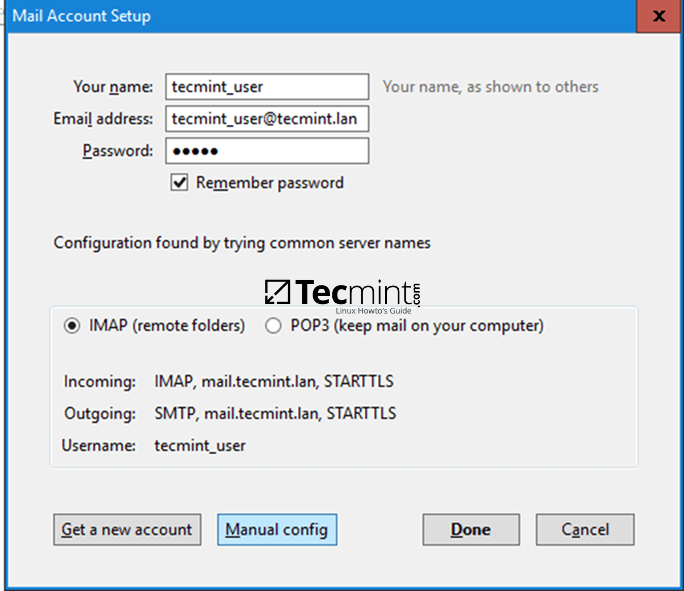Click the "Configuration found" status message
This screenshot has width=684, height=591.
pyautogui.click(x=242, y=243)
